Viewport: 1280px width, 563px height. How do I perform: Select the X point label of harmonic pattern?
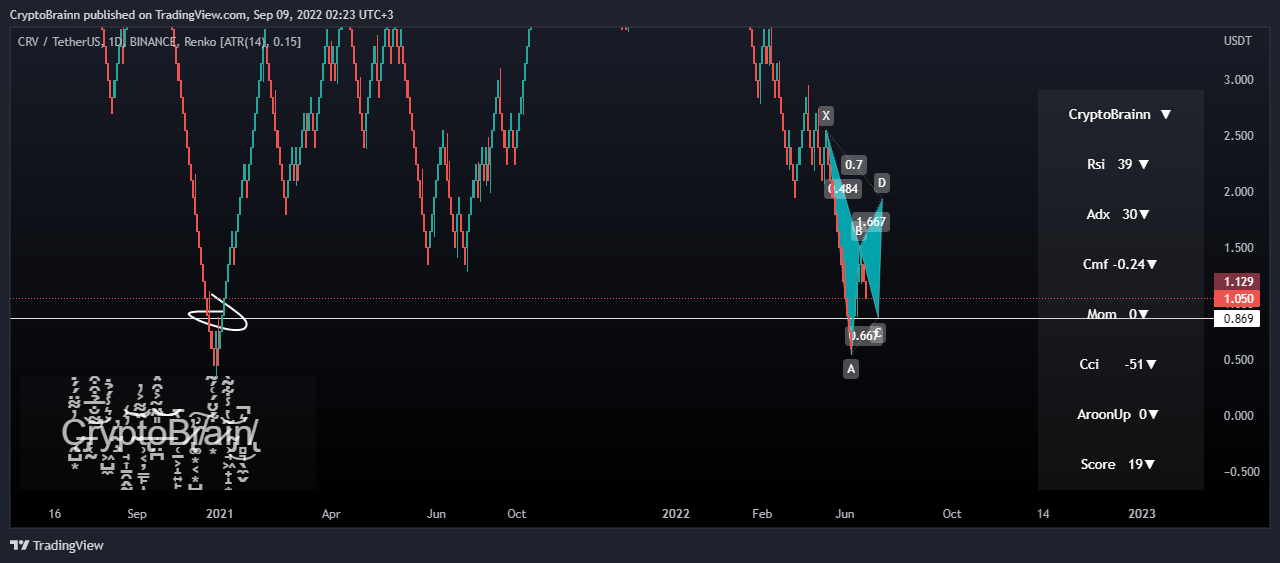(826, 116)
